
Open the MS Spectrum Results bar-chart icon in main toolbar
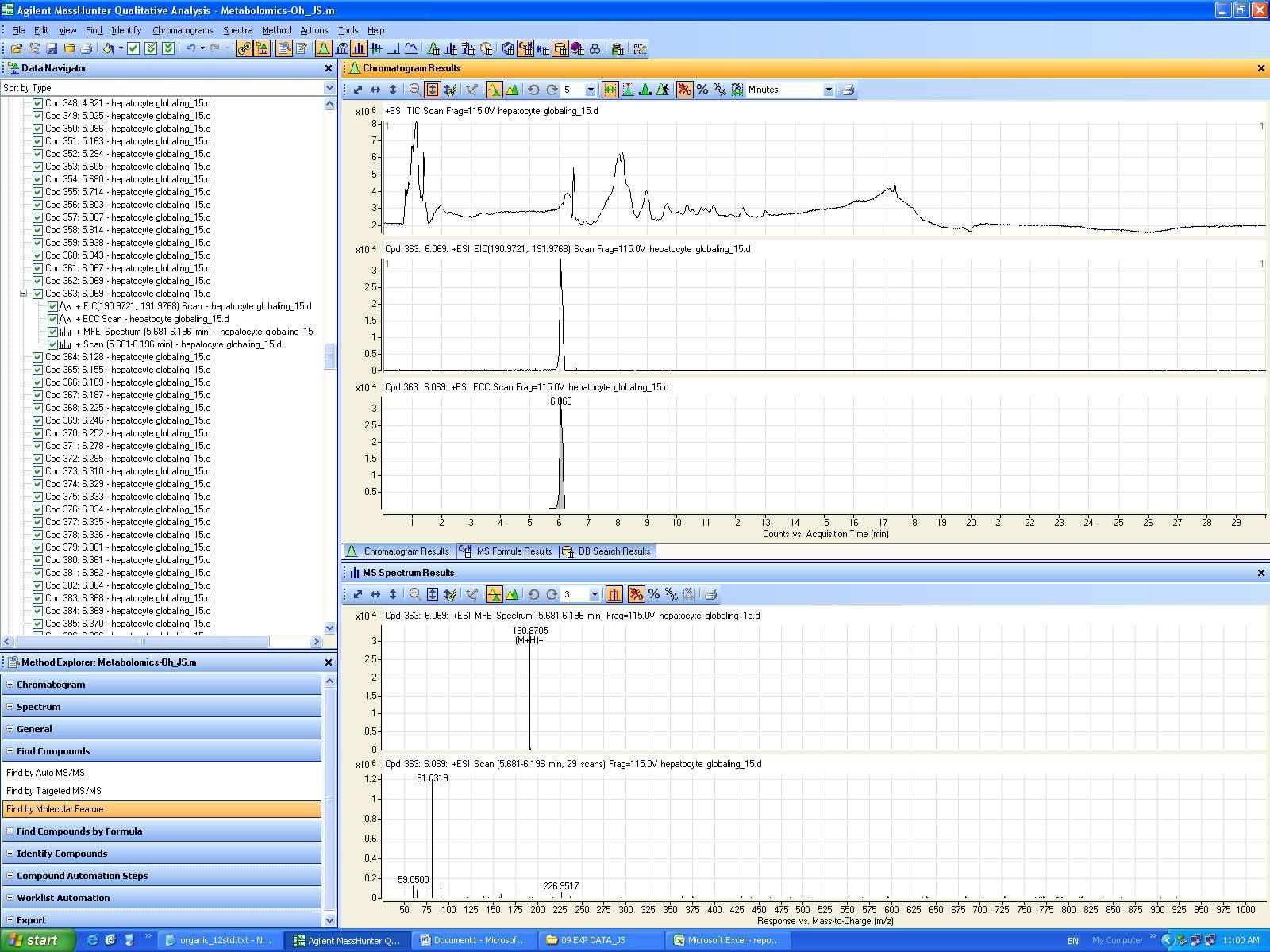359,48
